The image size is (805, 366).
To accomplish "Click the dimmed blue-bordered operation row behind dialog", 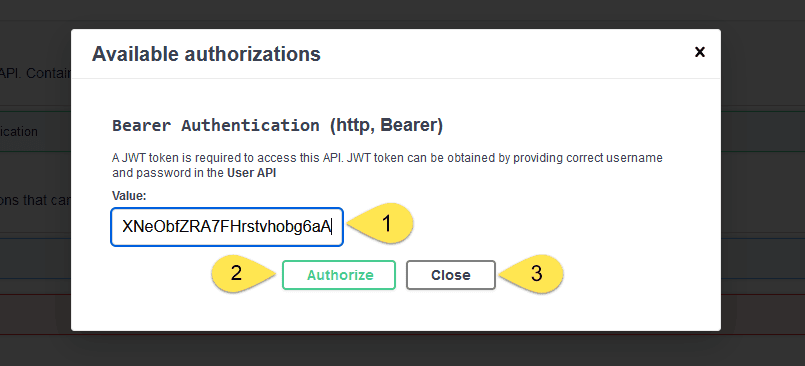I will [x=35, y=258].
